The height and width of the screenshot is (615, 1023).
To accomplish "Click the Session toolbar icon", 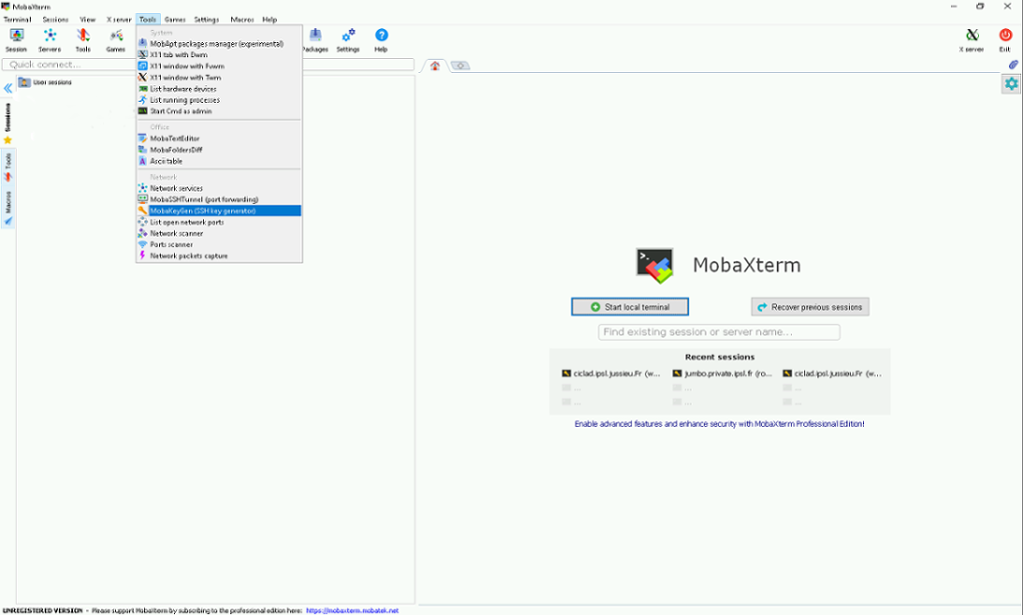I will [x=16, y=40].
